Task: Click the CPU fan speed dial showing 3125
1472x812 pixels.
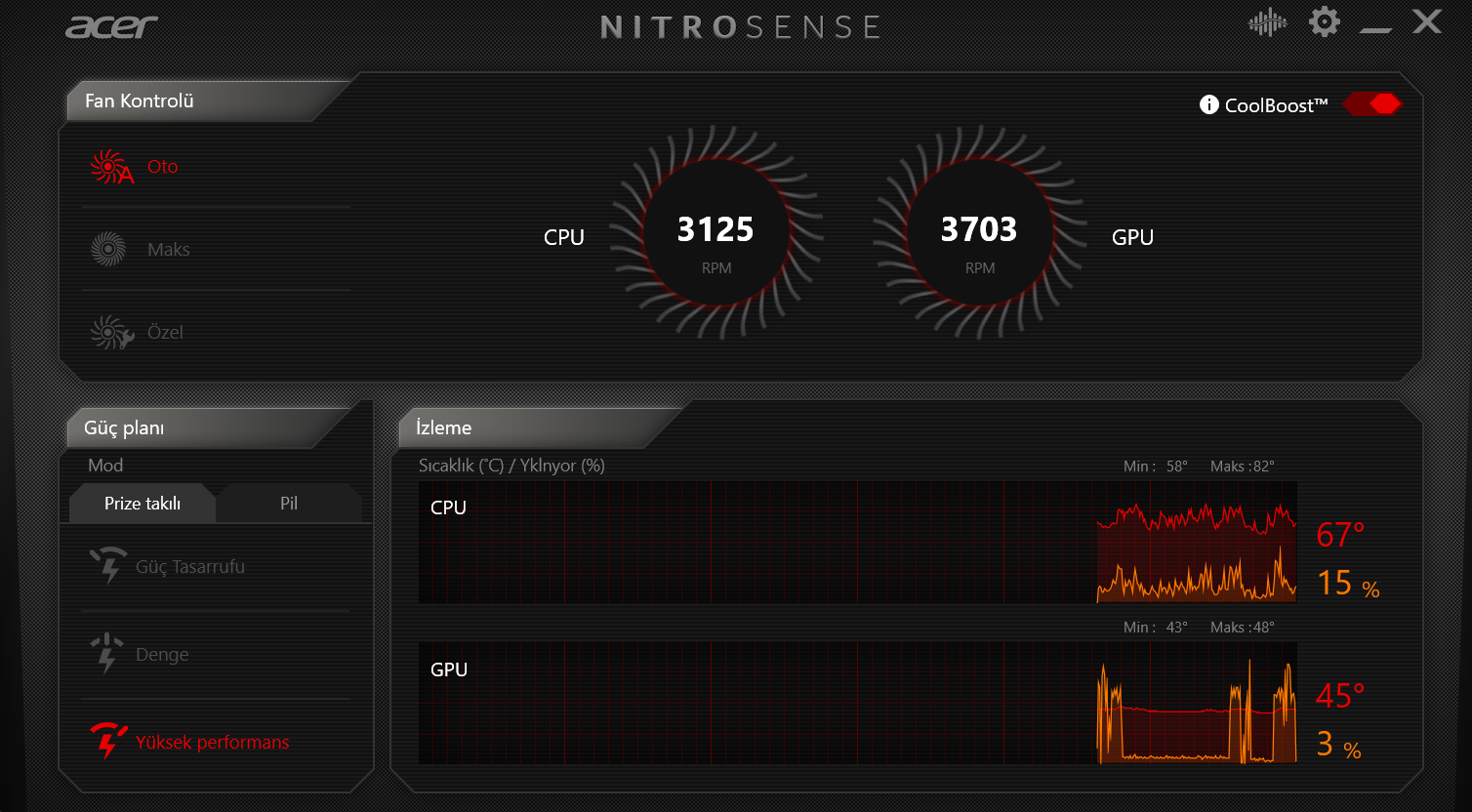Action: coord(716,232)
